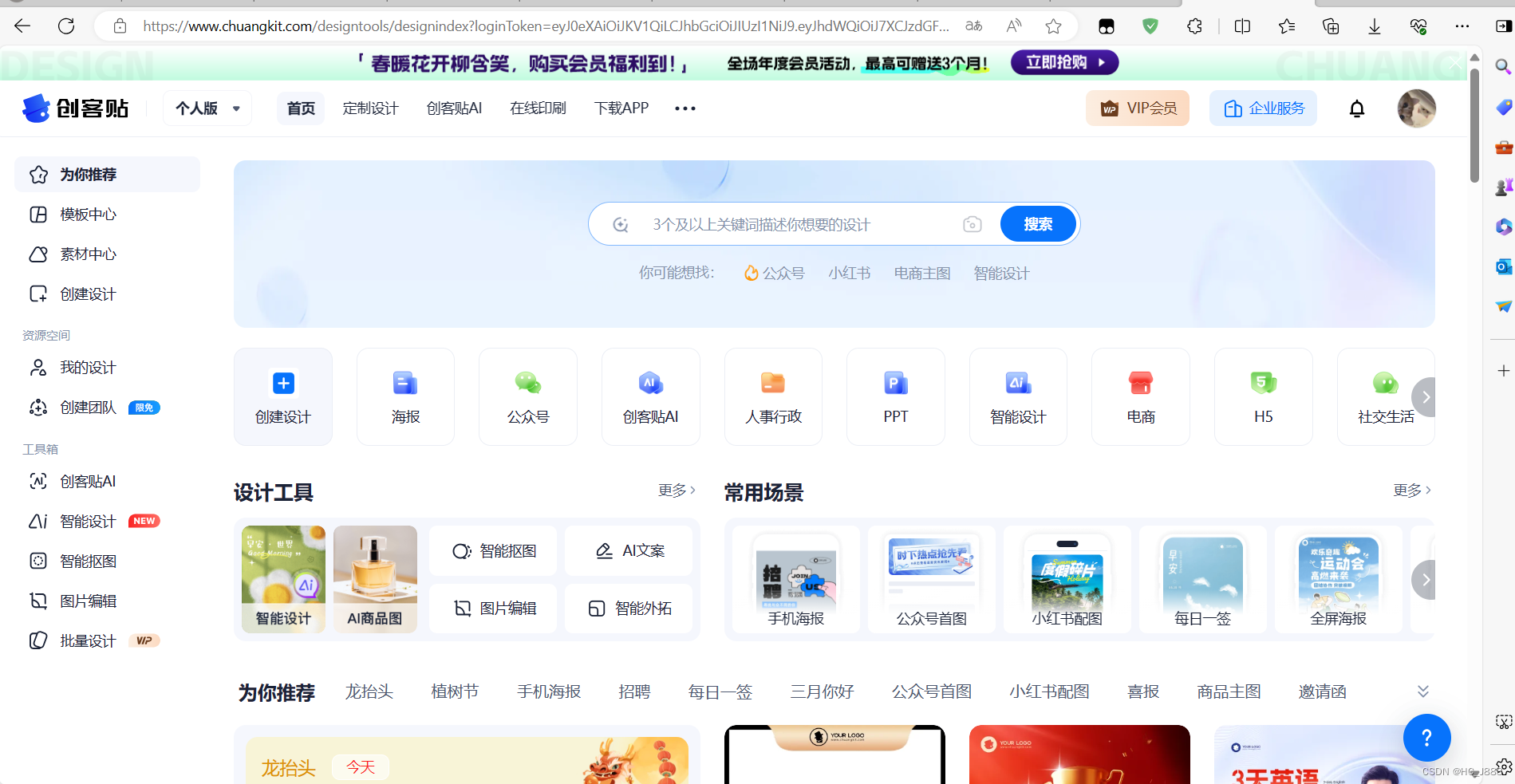Image resolution: width=1515 pixels, height=784 pixels.
Task: Click VIP会员 button
Action: click(x=1138, y=108)
